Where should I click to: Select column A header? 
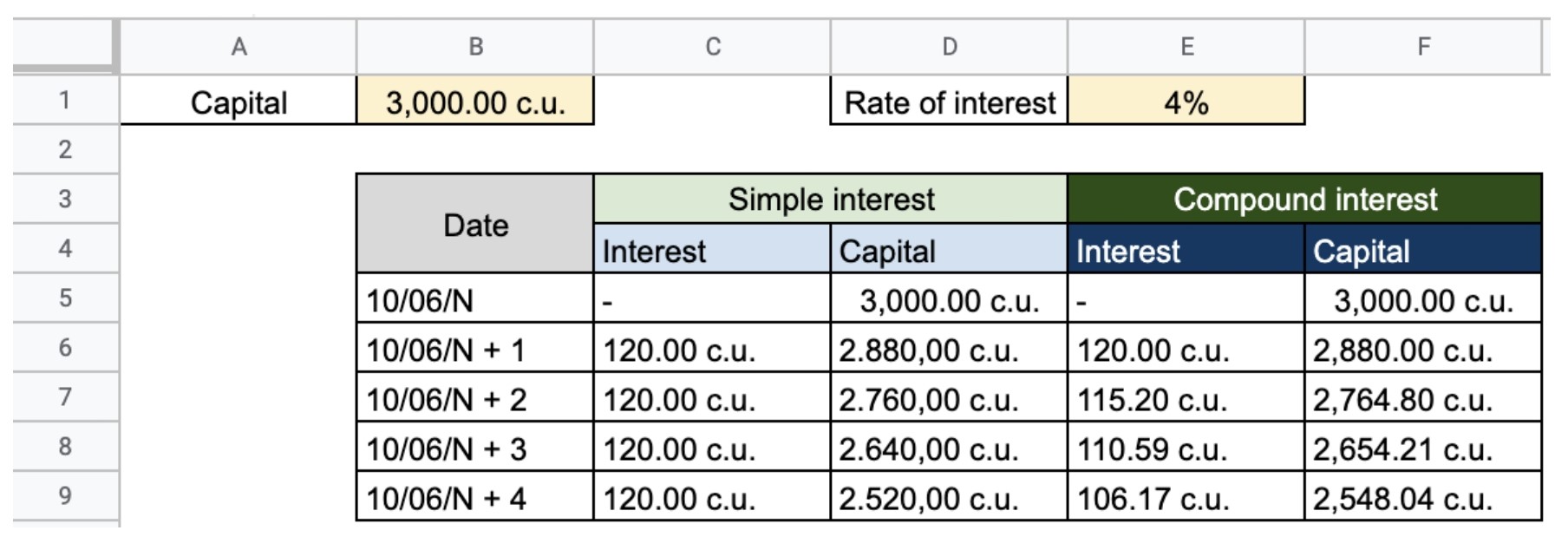(238, 47)
